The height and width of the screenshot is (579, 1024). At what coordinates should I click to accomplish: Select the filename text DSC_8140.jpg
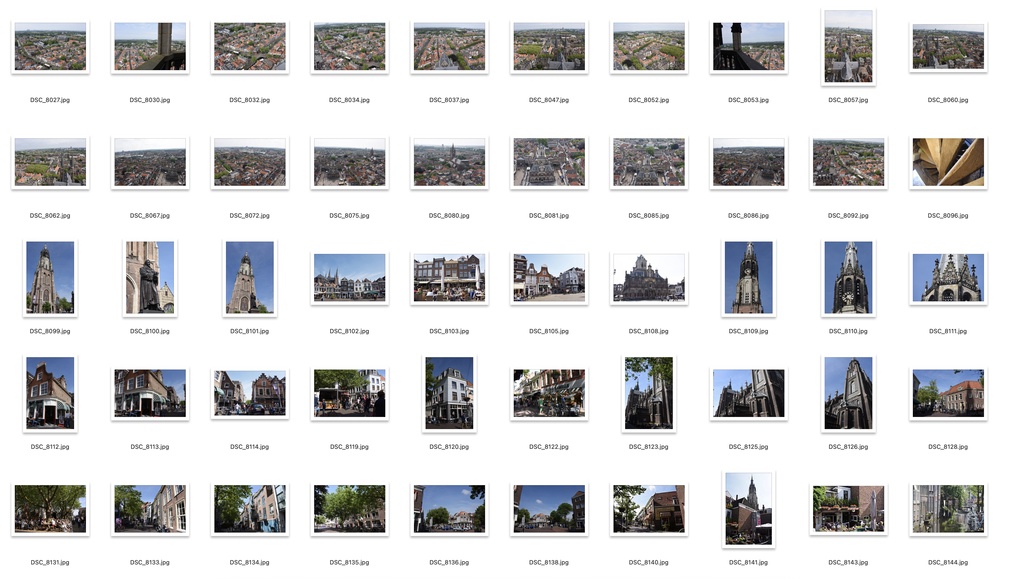click(649, 562)
